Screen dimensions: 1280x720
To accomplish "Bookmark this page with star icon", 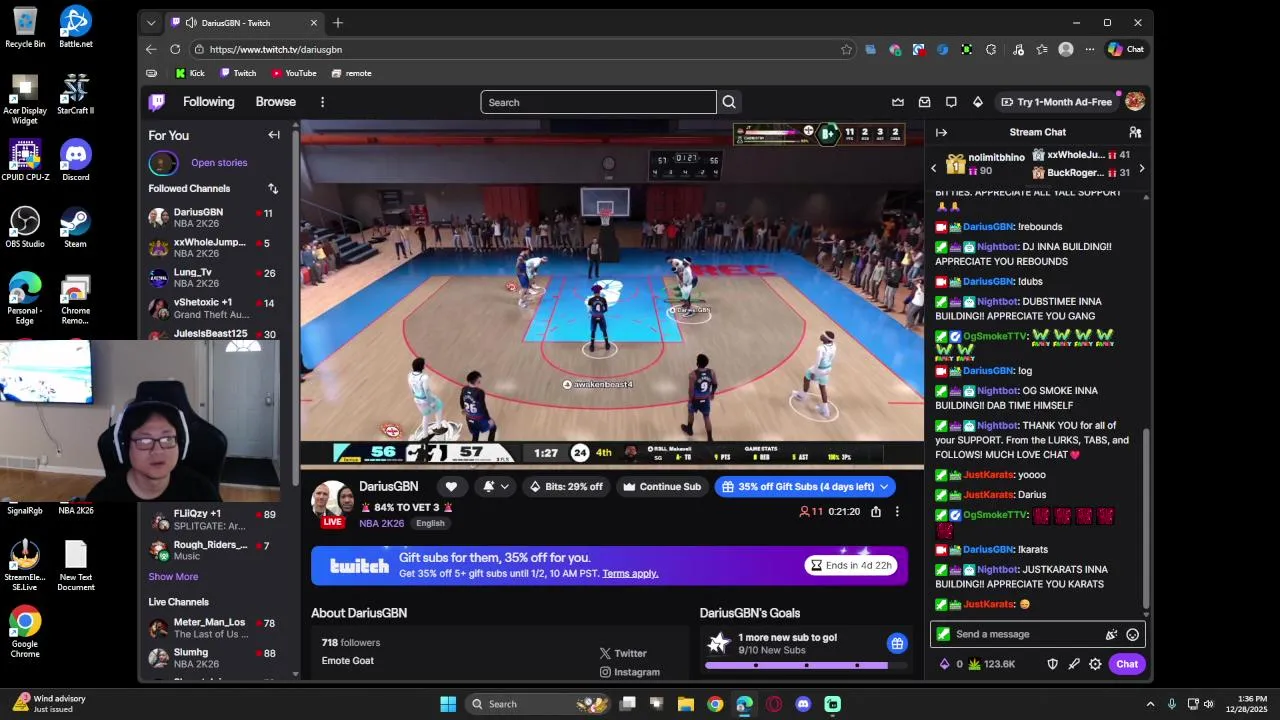I will 847,49.
